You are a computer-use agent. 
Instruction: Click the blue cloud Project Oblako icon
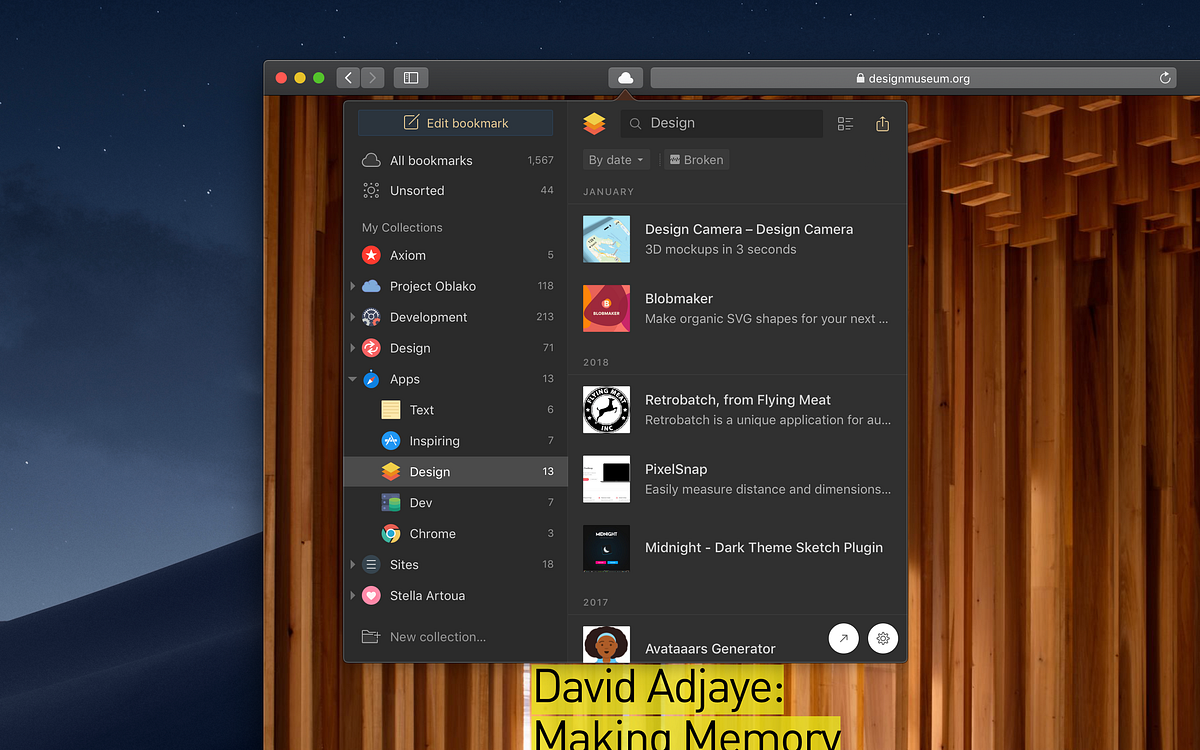[371, 286]
